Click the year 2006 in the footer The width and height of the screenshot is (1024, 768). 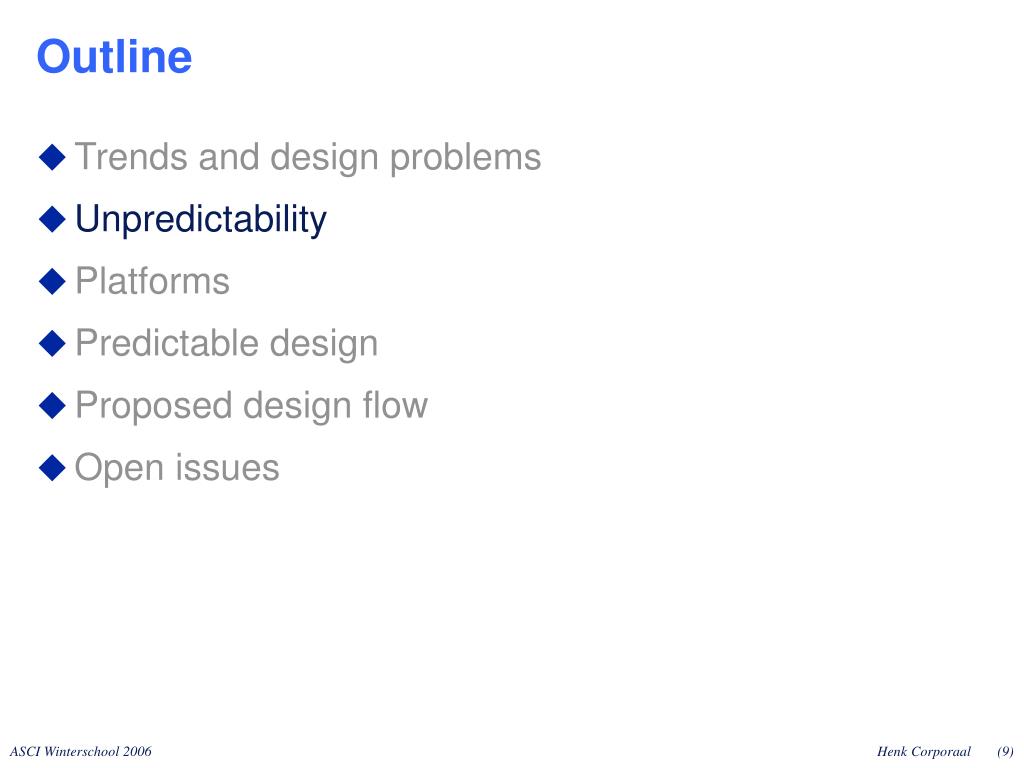coord(137,752)
